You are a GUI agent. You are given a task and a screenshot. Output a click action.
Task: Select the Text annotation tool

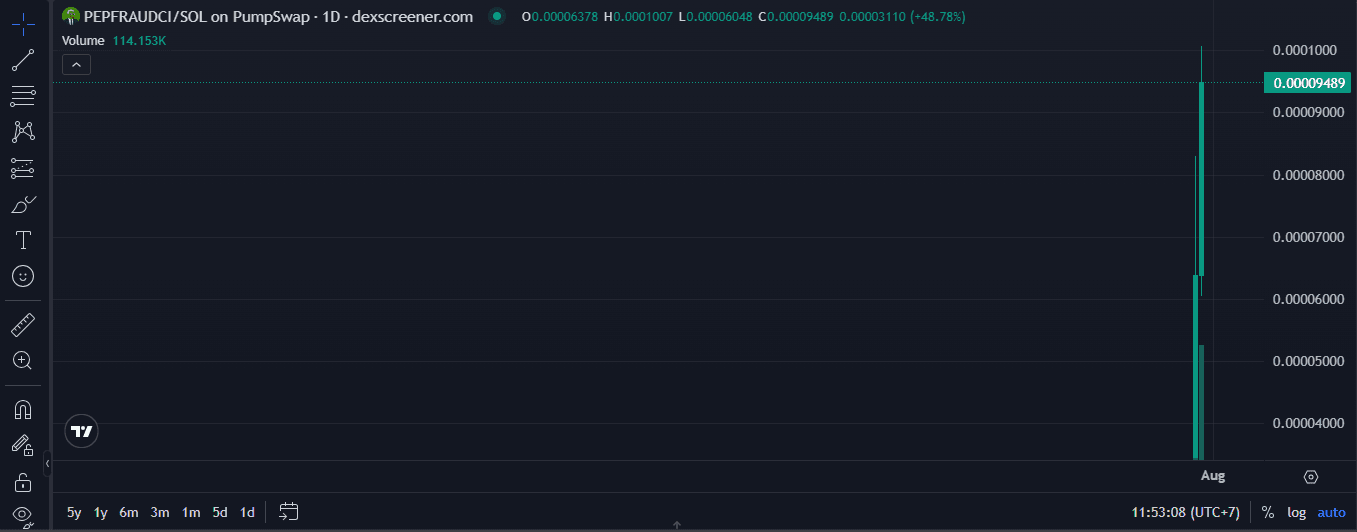tap(23, 240)
